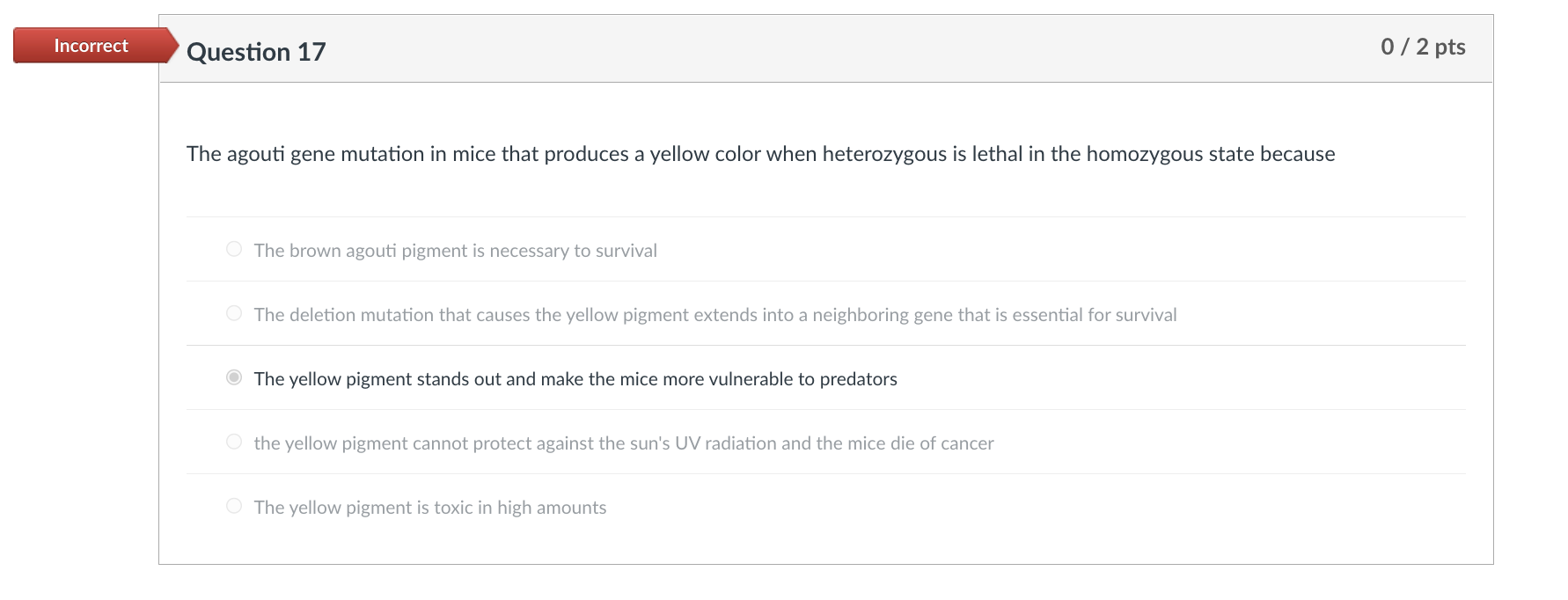Pick the radio button for toxic pigment answer
The image size is (1568, 600).
(234, 506)
